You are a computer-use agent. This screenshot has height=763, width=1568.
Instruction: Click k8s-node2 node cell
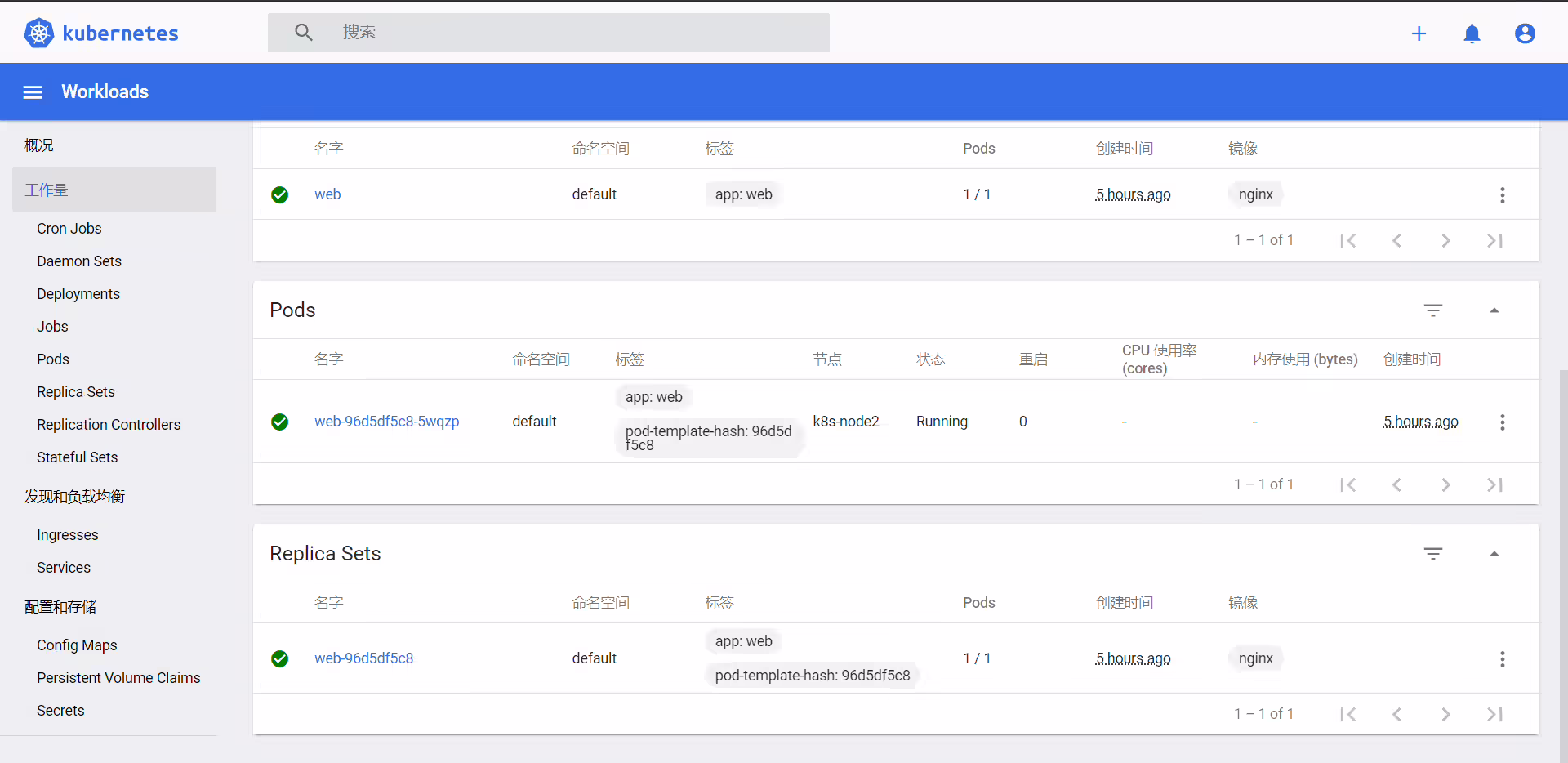coord(846,422)
